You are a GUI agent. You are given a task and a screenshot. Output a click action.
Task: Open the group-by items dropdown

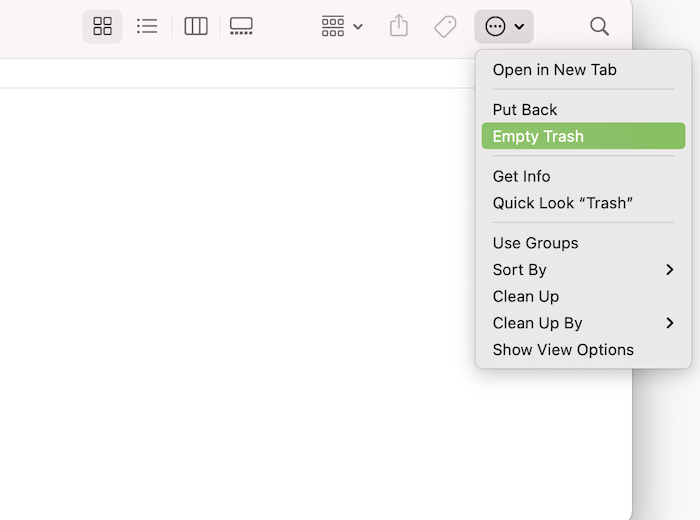342,26
